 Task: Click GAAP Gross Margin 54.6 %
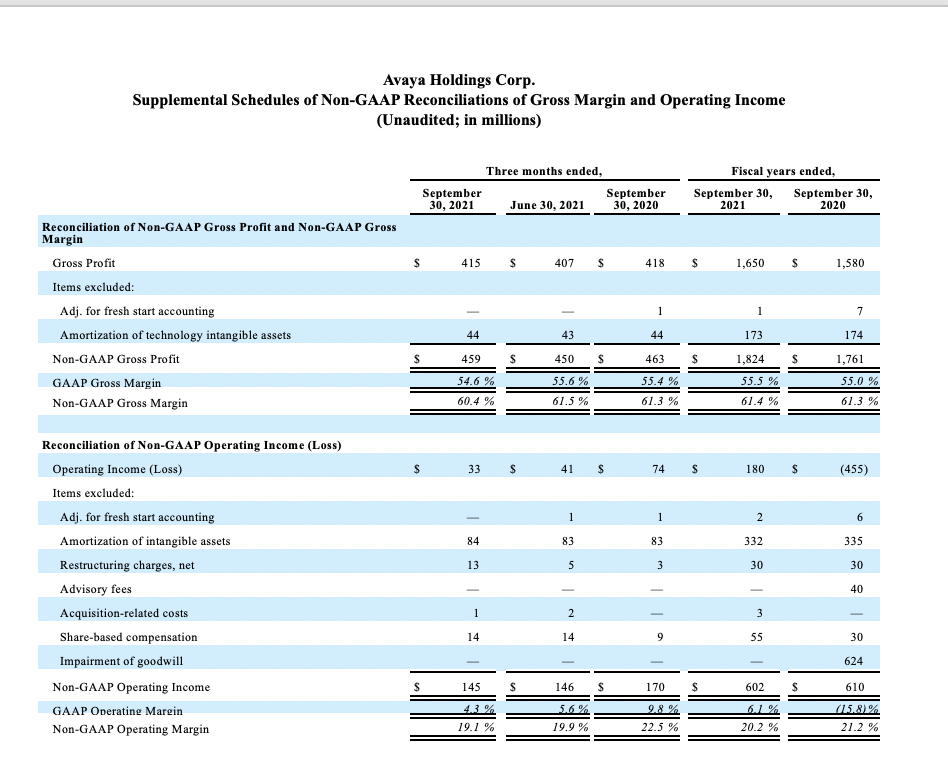[475, 381]
